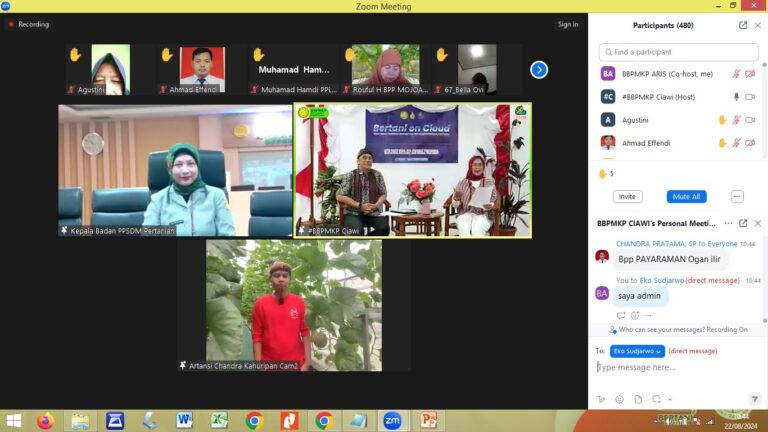The width and height of the screenshot is (768, 432).
Task: Open the more options button beside Mute All
Action: [737, 197]
